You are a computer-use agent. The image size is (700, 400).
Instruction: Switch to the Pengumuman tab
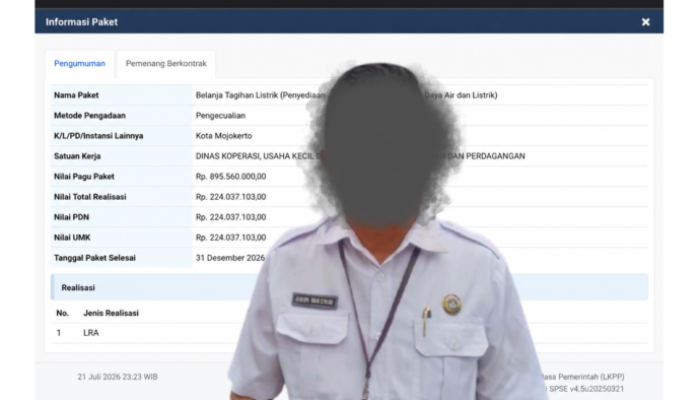(79, 63)
